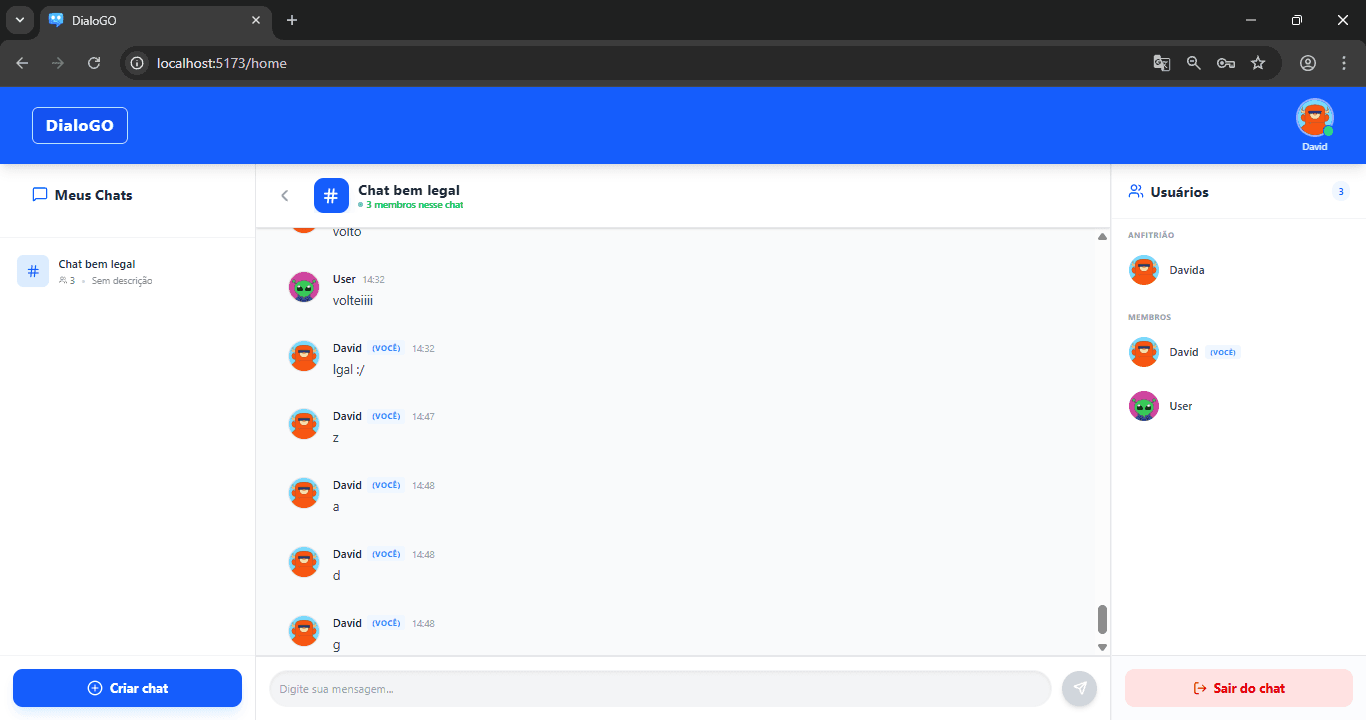Open Chat bem legal in chat list
This screenshot has width=1366, height=720.
tap(127, 271)
